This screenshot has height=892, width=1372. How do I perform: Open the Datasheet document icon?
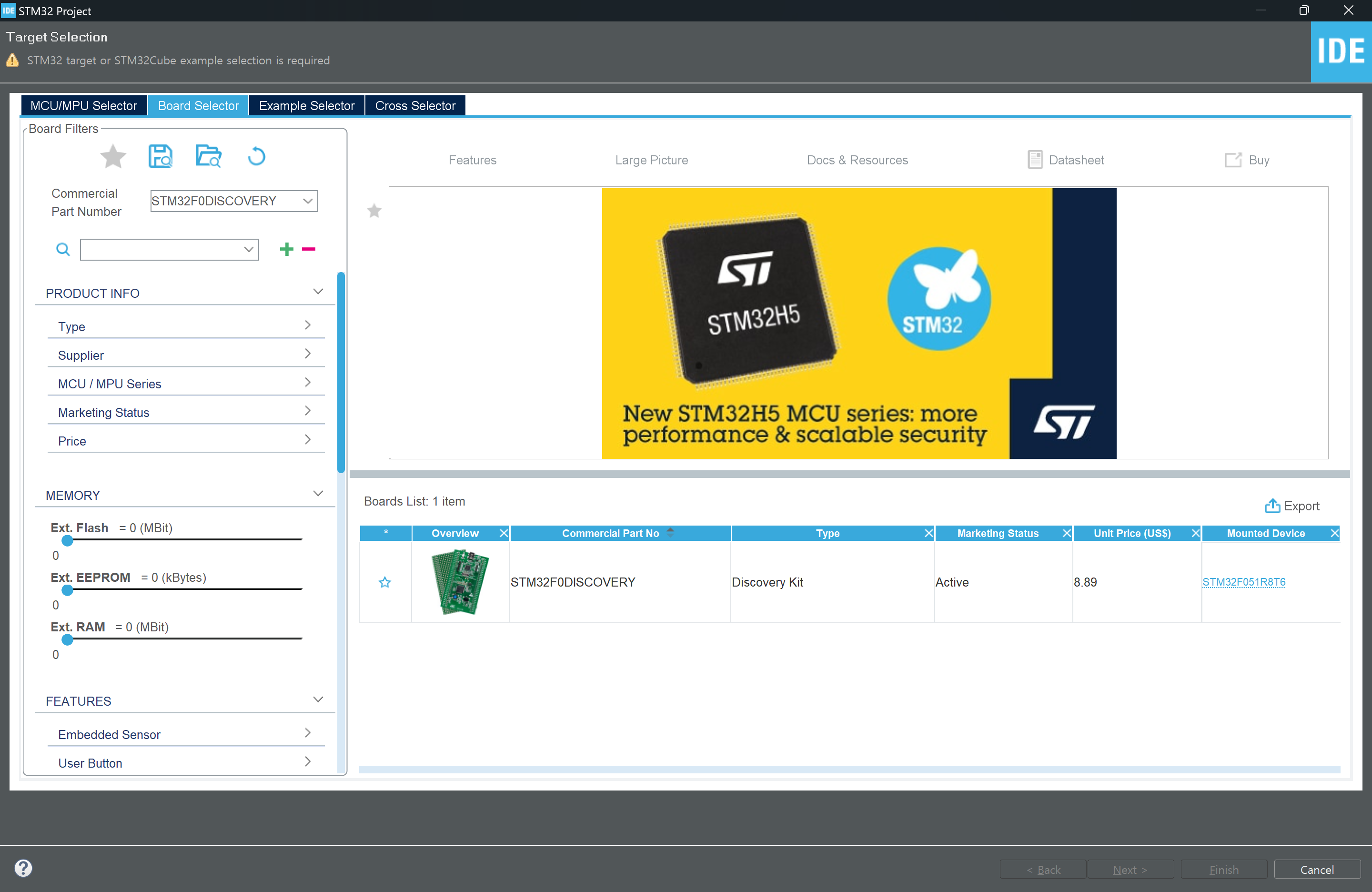[1035, 160]
